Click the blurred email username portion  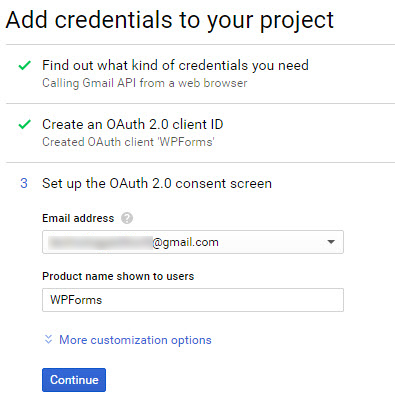tap(100, 242)
